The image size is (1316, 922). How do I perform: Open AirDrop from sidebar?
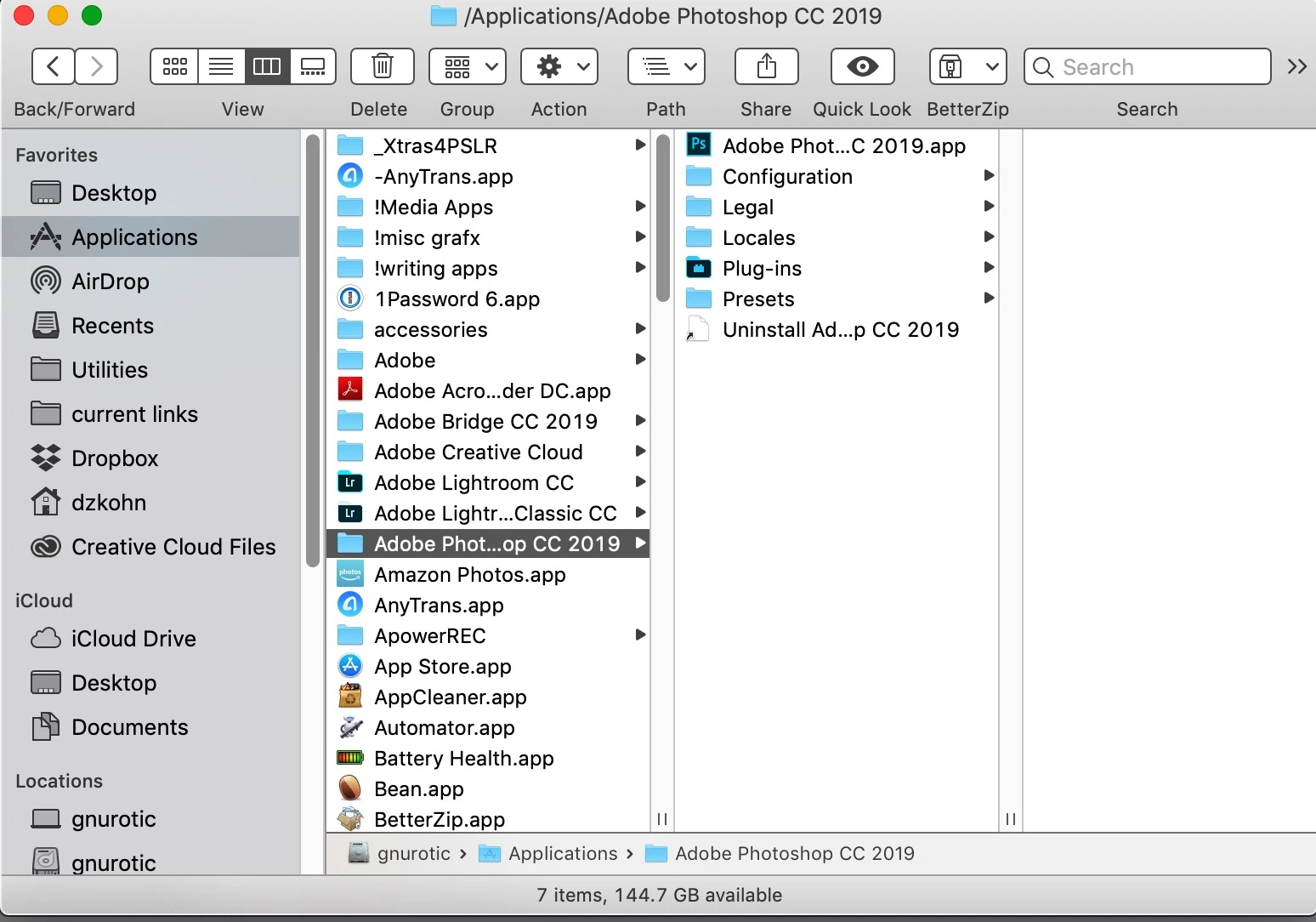(x=151, y=282)
